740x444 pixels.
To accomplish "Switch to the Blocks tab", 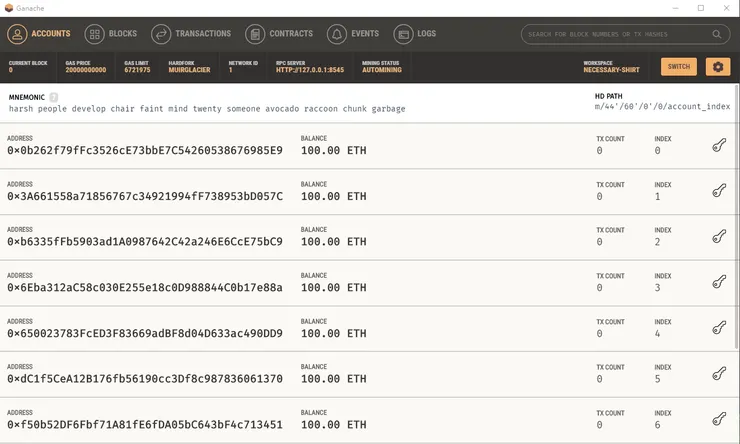I will (111, 34).
